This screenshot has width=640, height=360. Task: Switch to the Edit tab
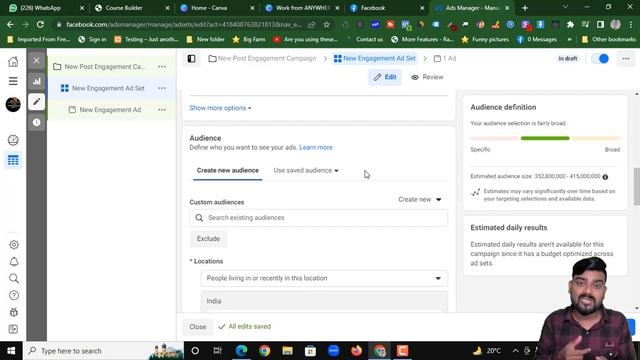click(385, 77)
